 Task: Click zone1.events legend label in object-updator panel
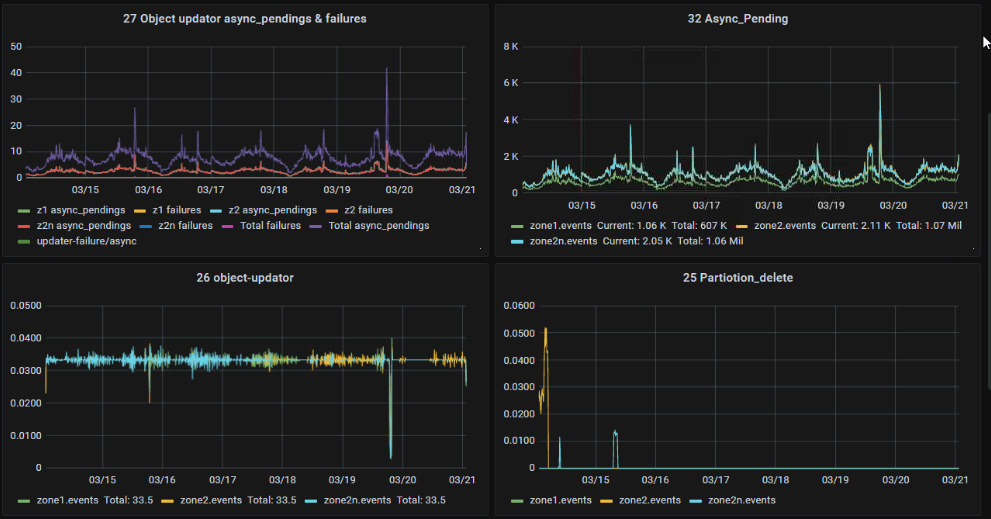pyautogui.click(x=69, y=500)
